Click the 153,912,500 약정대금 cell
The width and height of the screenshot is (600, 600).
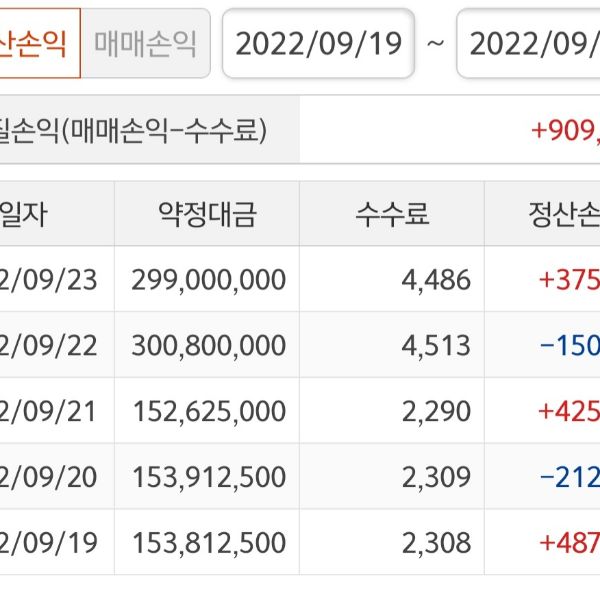[208, 477]
